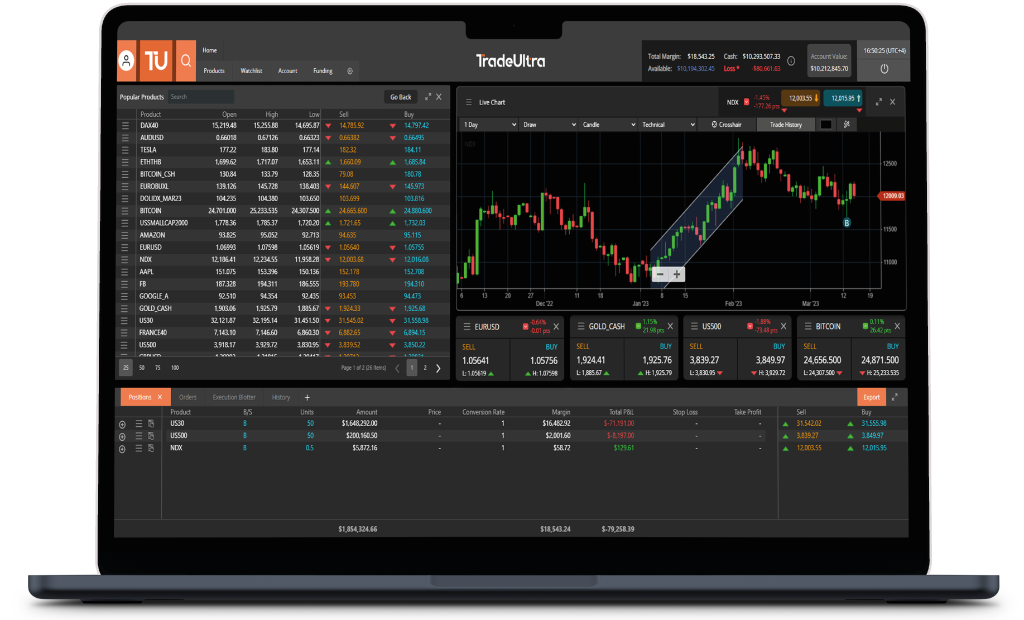Toggle Trade History on the chart
Image resolution: width=1024 pixels, height=620 pixels.
click(x=786, y=125)
